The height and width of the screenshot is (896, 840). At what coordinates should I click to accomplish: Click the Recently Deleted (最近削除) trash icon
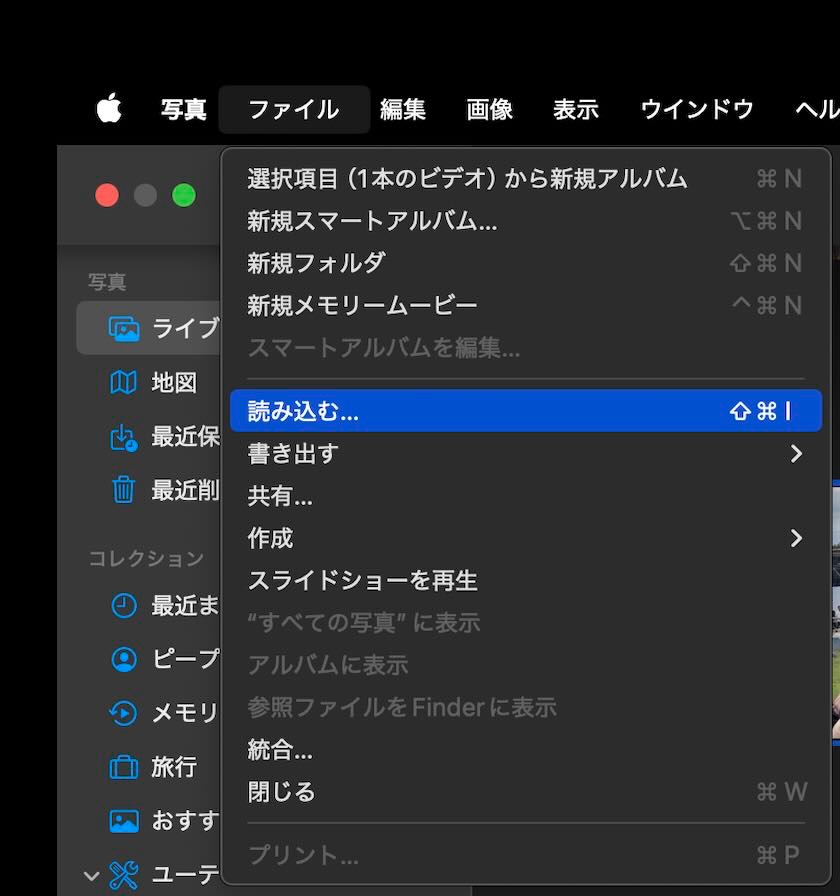click(123, 490)
